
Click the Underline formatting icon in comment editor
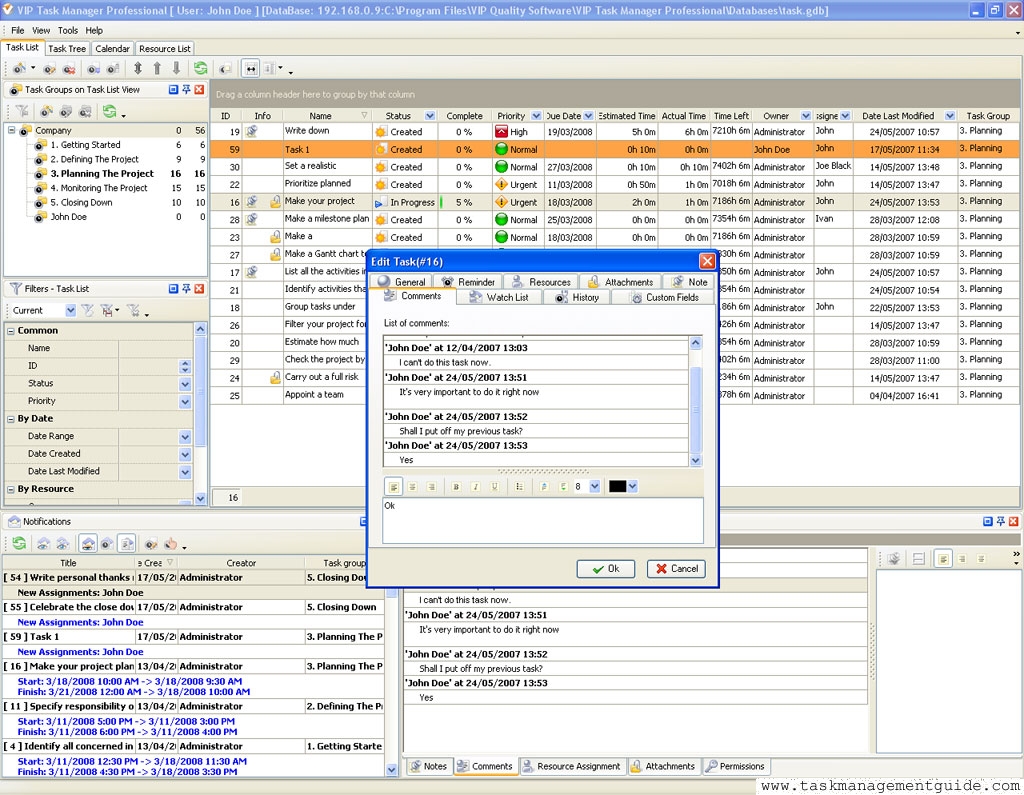click(494, 487)
